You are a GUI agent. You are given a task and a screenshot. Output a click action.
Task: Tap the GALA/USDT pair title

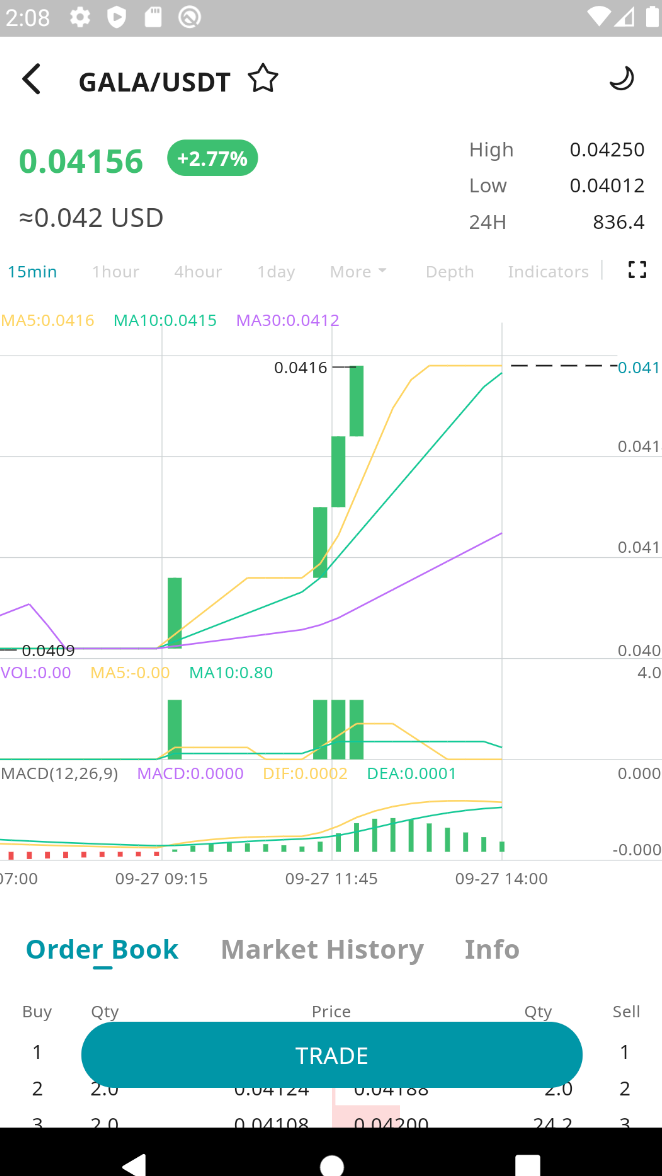(154, 82)
